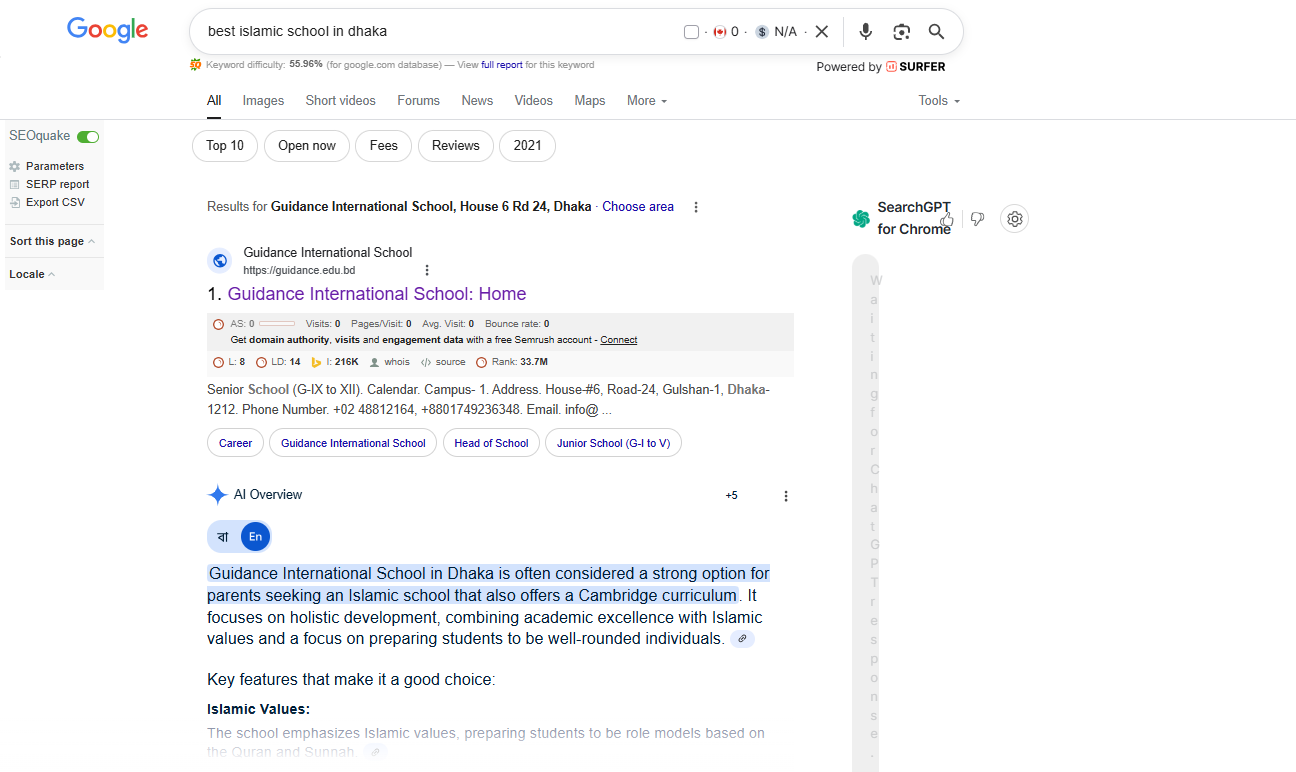The image size is (1296, 772).
Task: Apply the Fees filter chip
Action: pyautogui.click(x=384, y=146)
